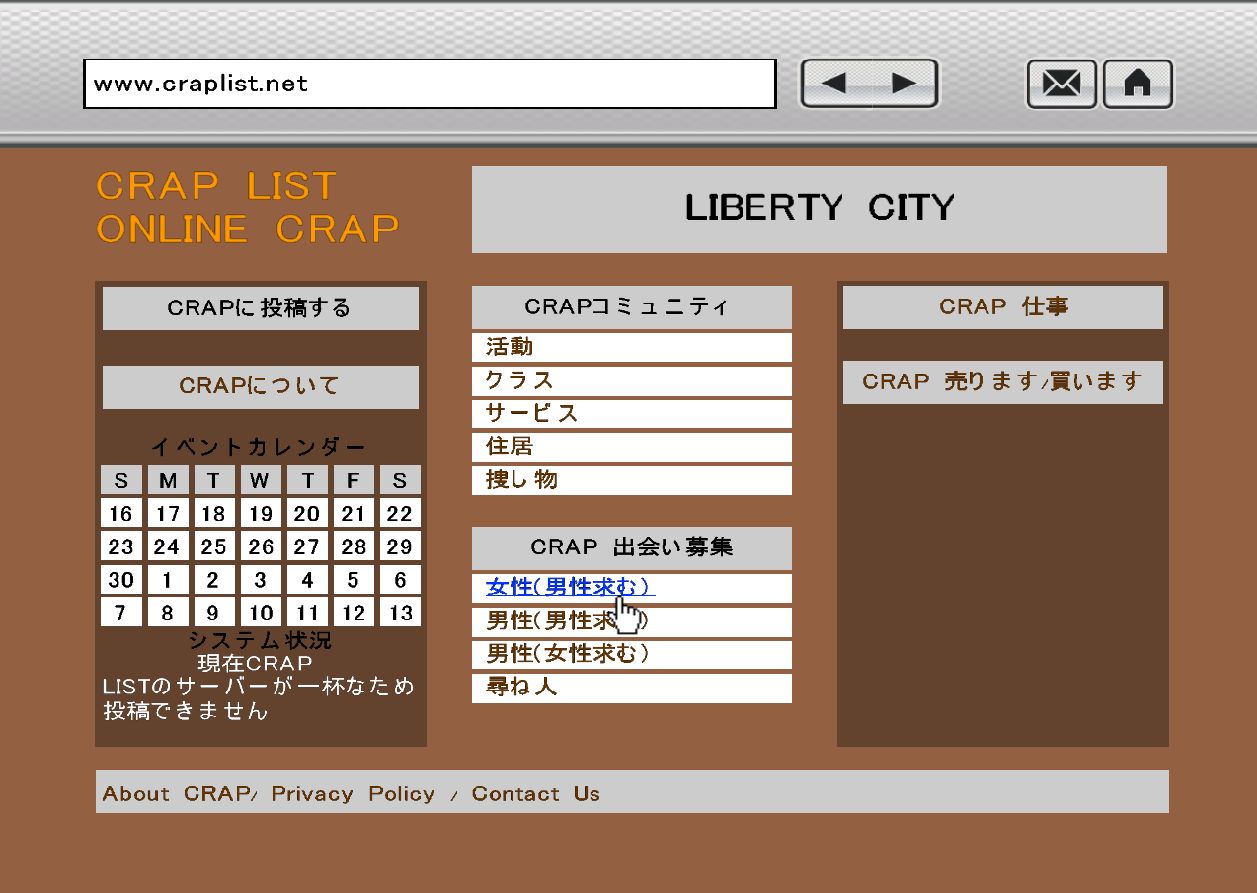Pick calendar day 29

click(x=400, y=547)
